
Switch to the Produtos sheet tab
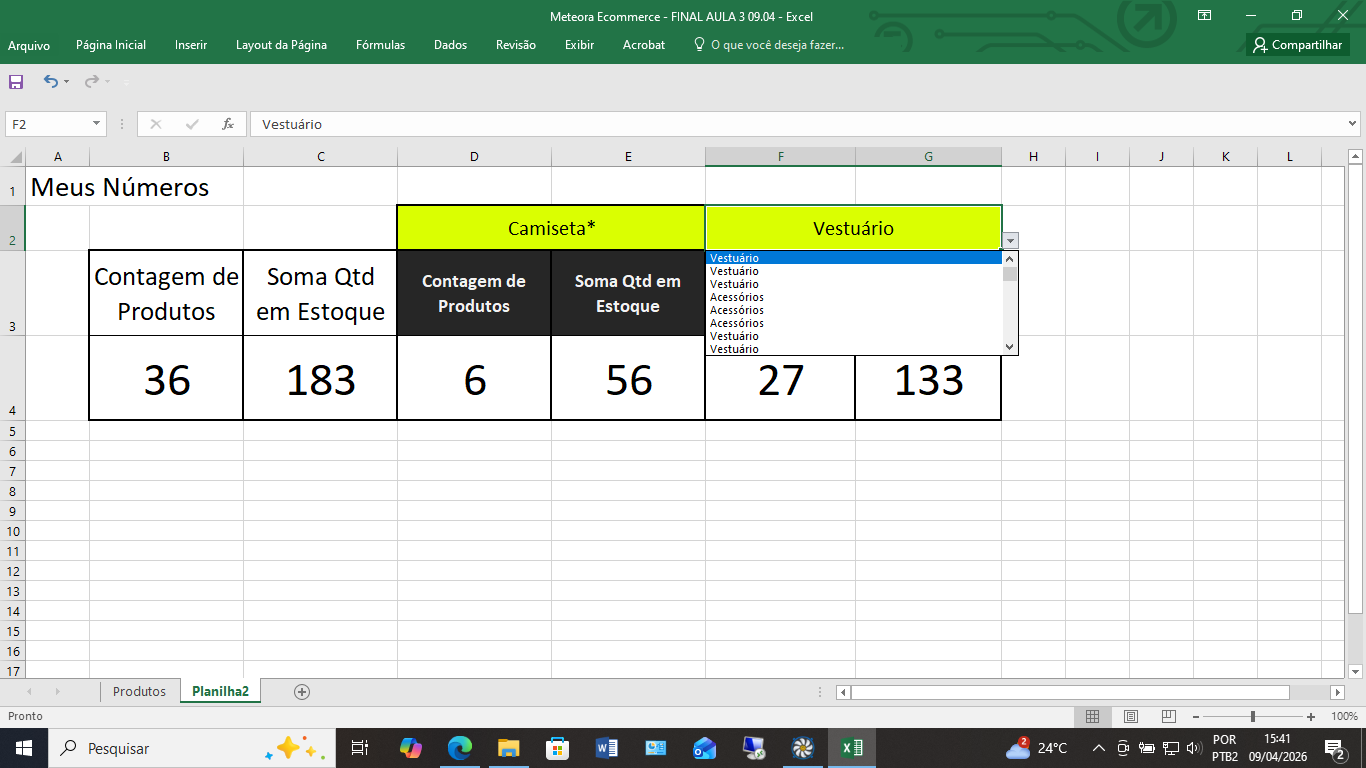(139, 691)
